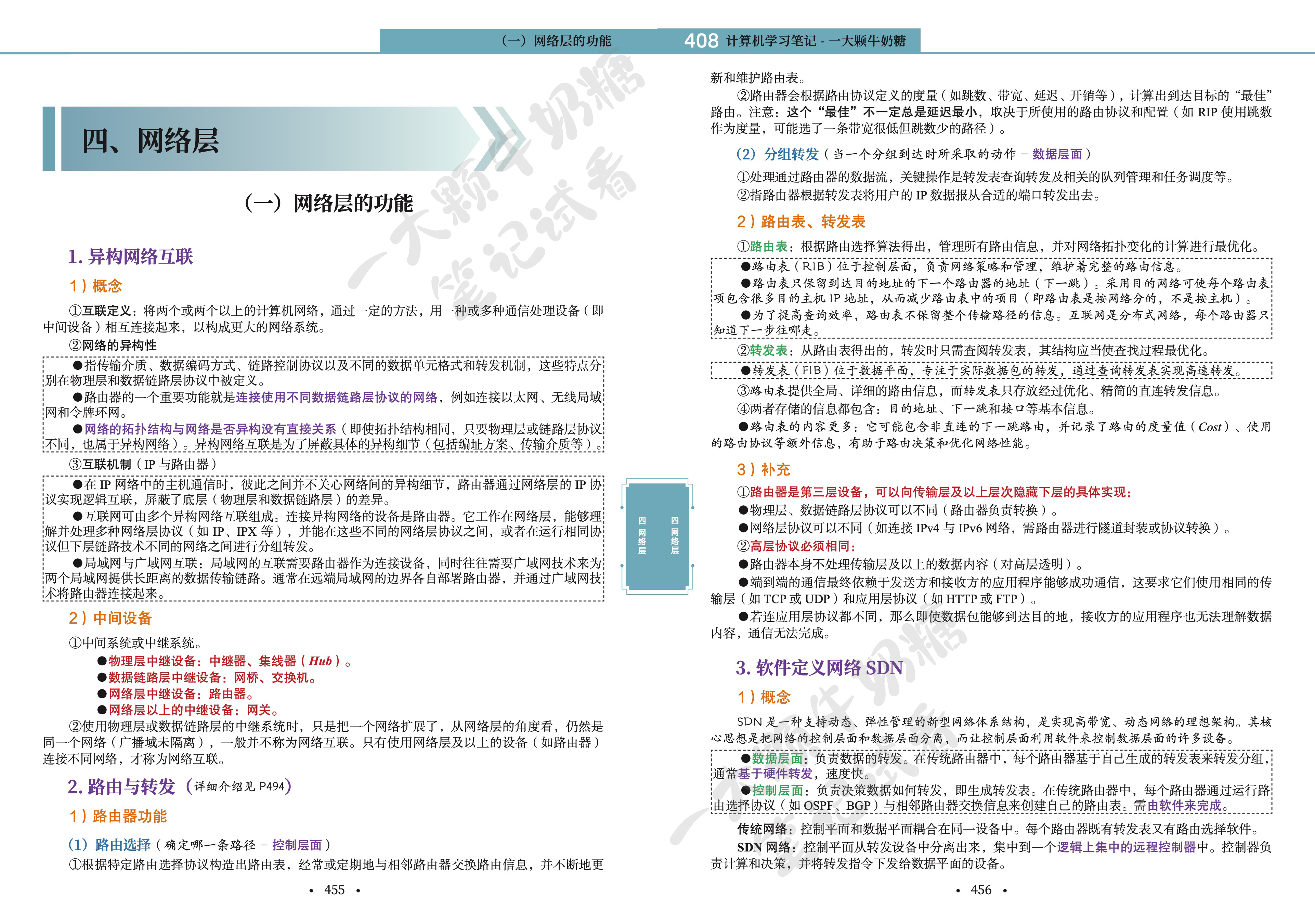Click the small header label '（一）网络层的功能' in the top bar
Viewport: 1315px width, 924px height.
pos(555,41)
